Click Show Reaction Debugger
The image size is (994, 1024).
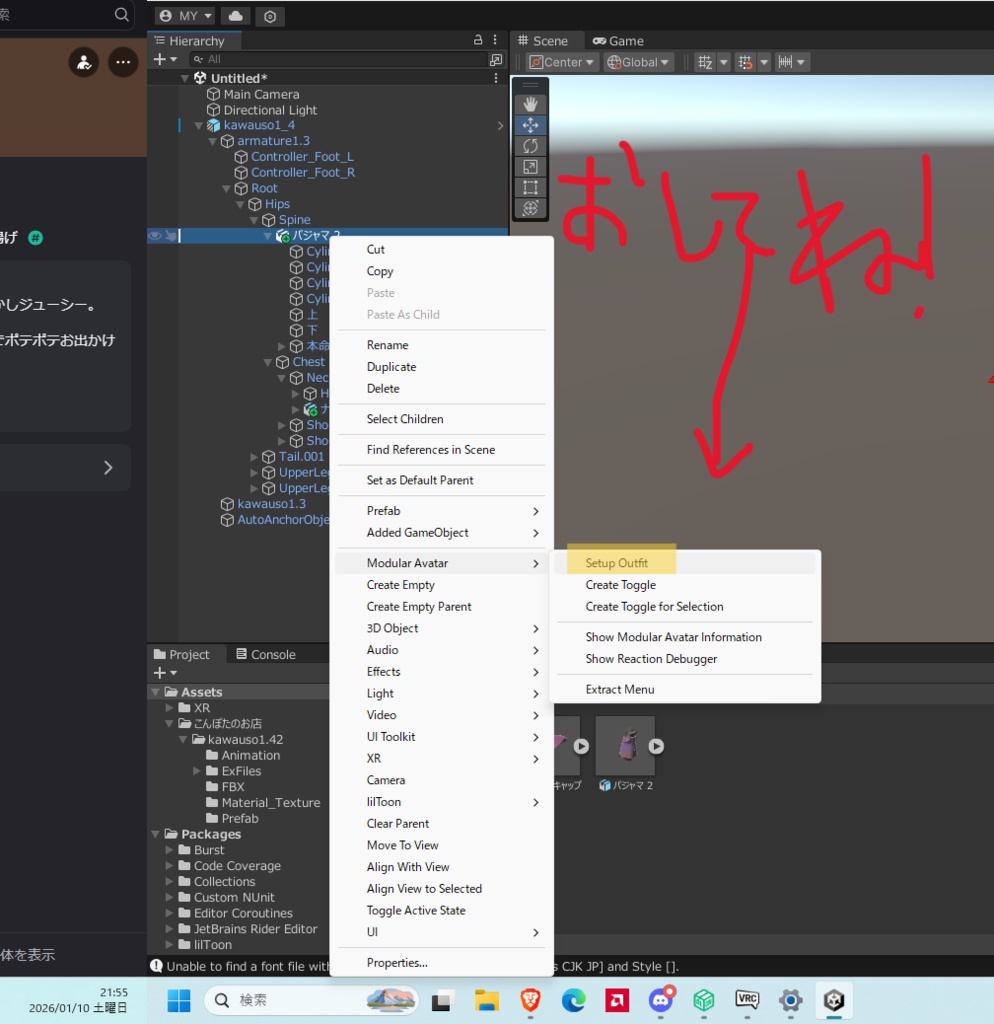point(685,658)
